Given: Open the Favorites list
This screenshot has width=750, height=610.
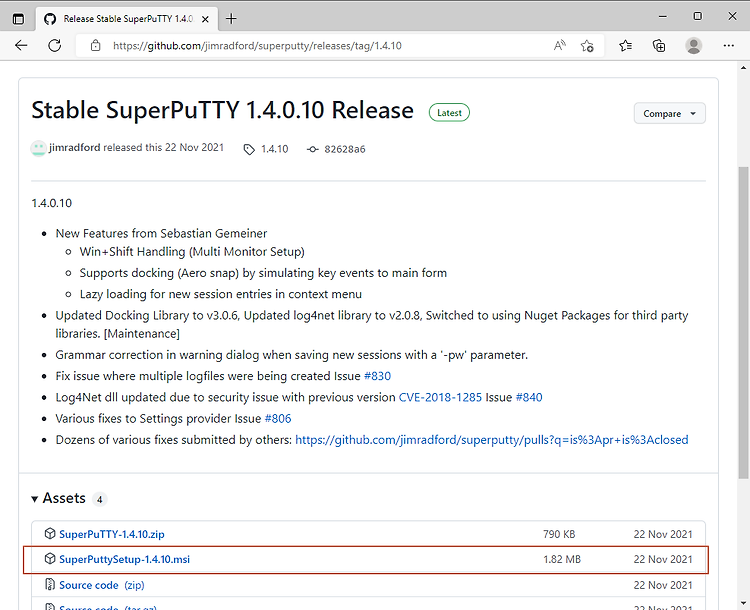Looking at the screenshot, I should point(625,45).
